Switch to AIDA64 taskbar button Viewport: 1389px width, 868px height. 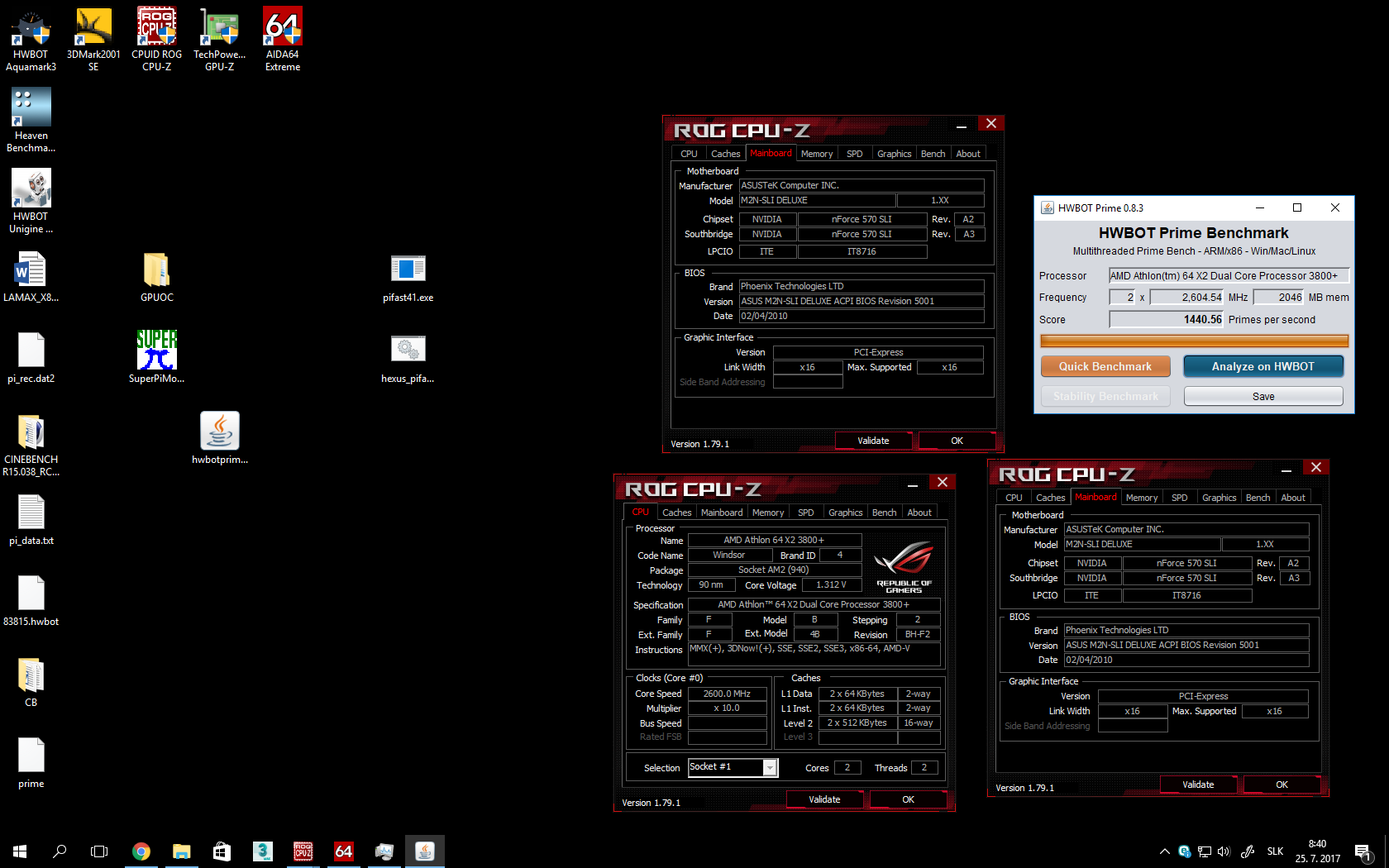pyautogui.click(x=344, y=851)
